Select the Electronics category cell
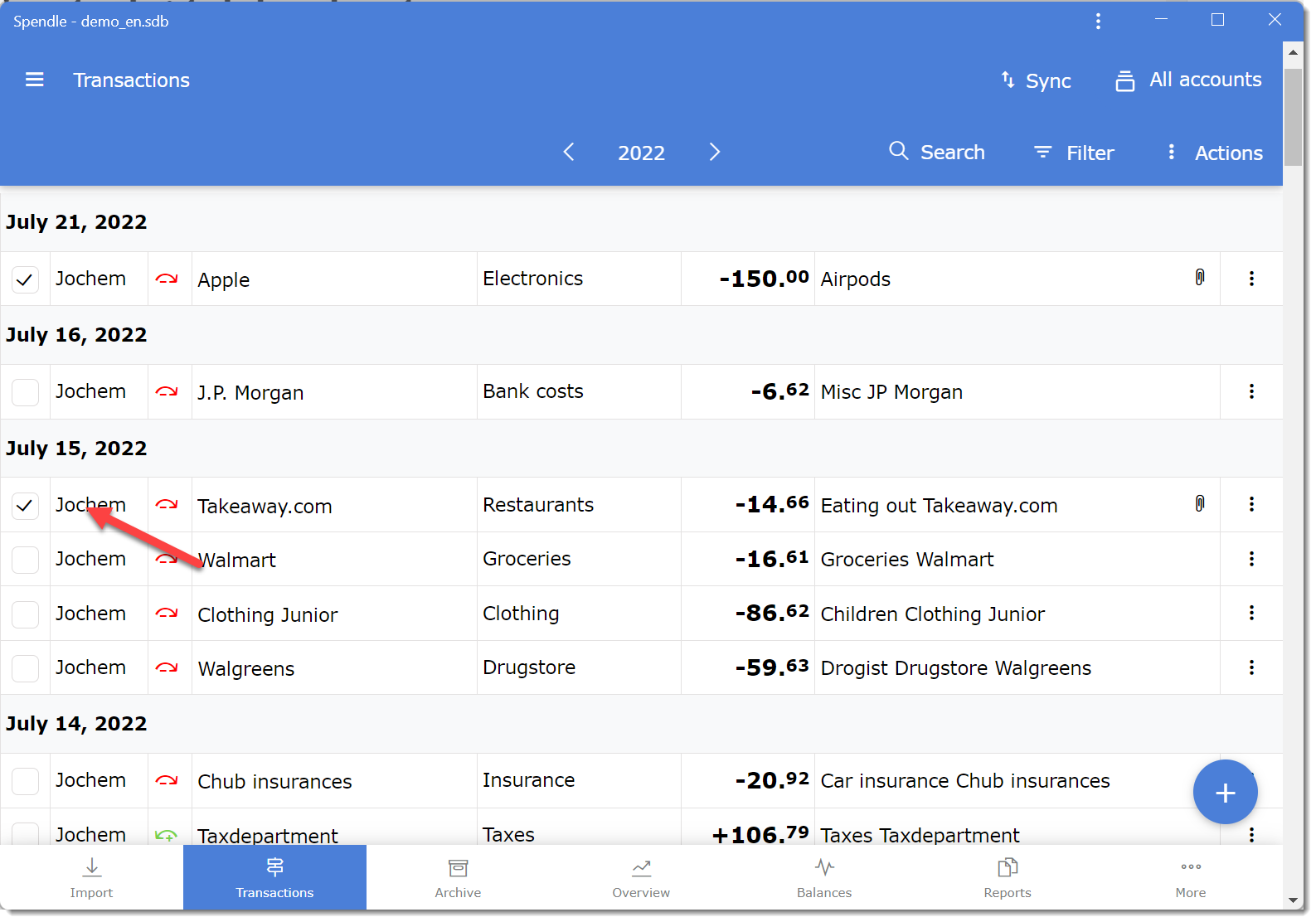Viewport: 1316px width, 922px height. point(579,279)
